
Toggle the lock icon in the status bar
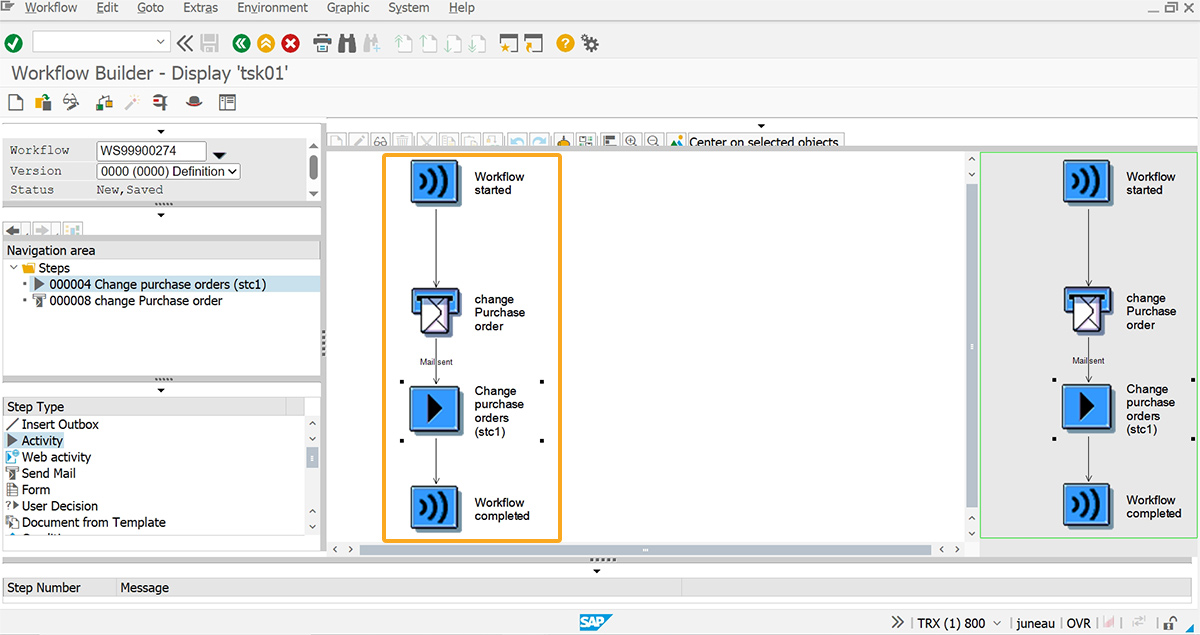pos(1168,623)
